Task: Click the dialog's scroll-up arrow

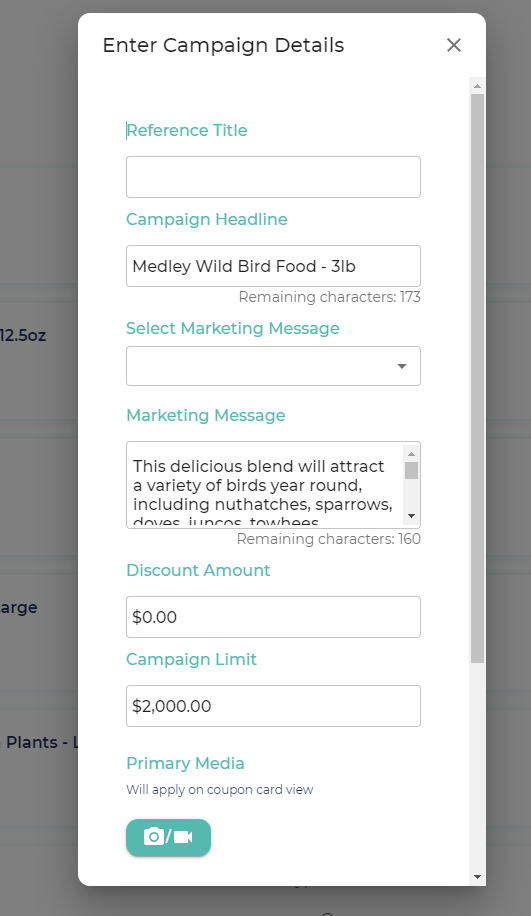Action: click(477, 86)
